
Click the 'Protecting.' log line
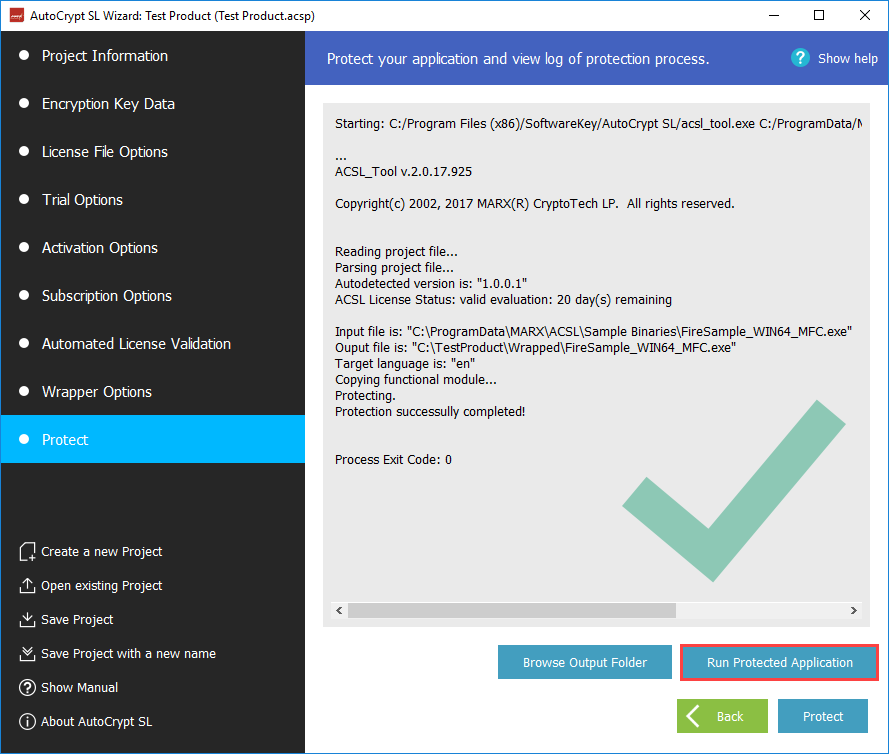point(365,396)
